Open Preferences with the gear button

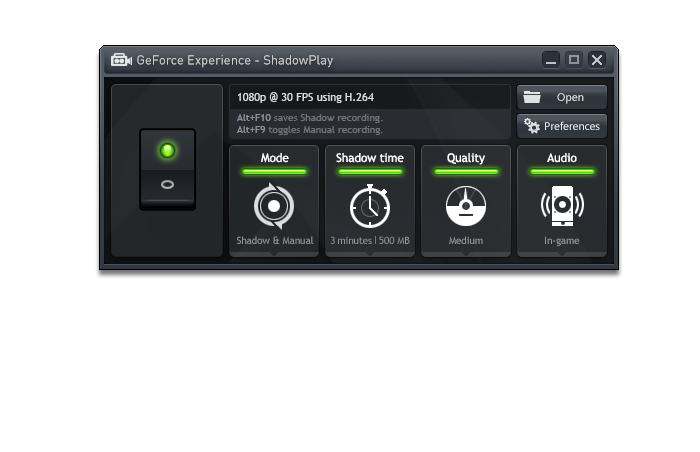[562, 126]
